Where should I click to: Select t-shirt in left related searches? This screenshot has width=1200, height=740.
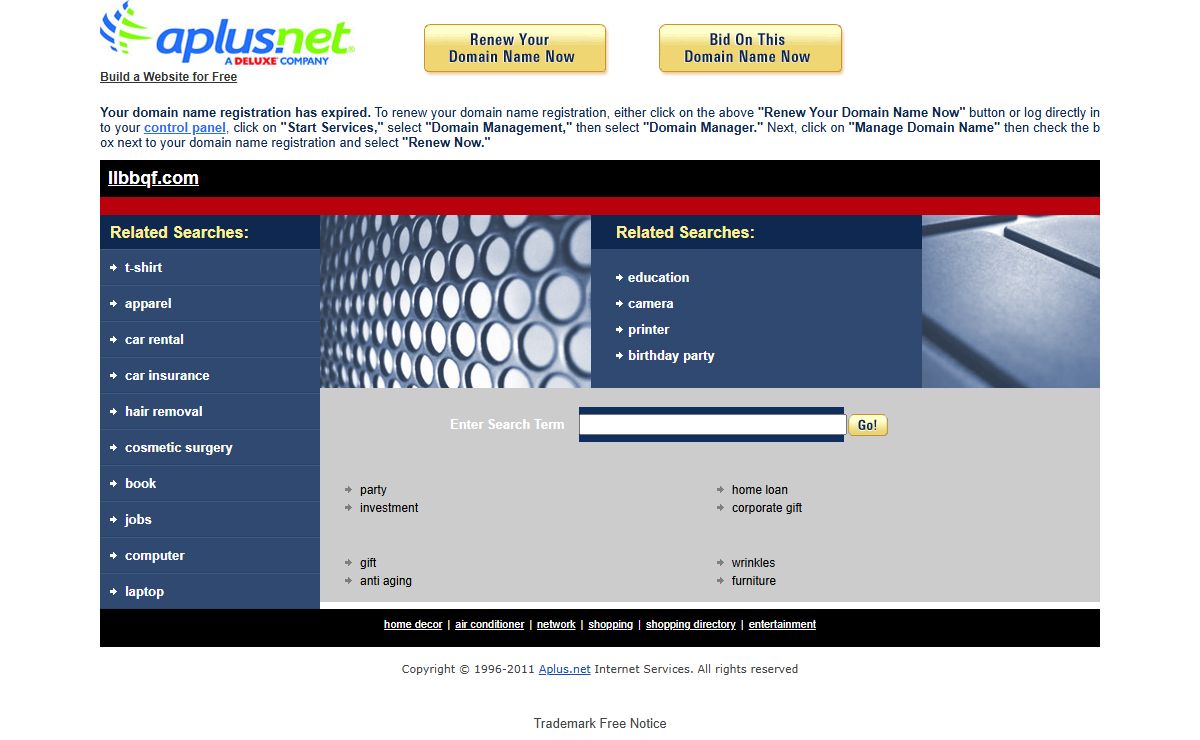143,268
